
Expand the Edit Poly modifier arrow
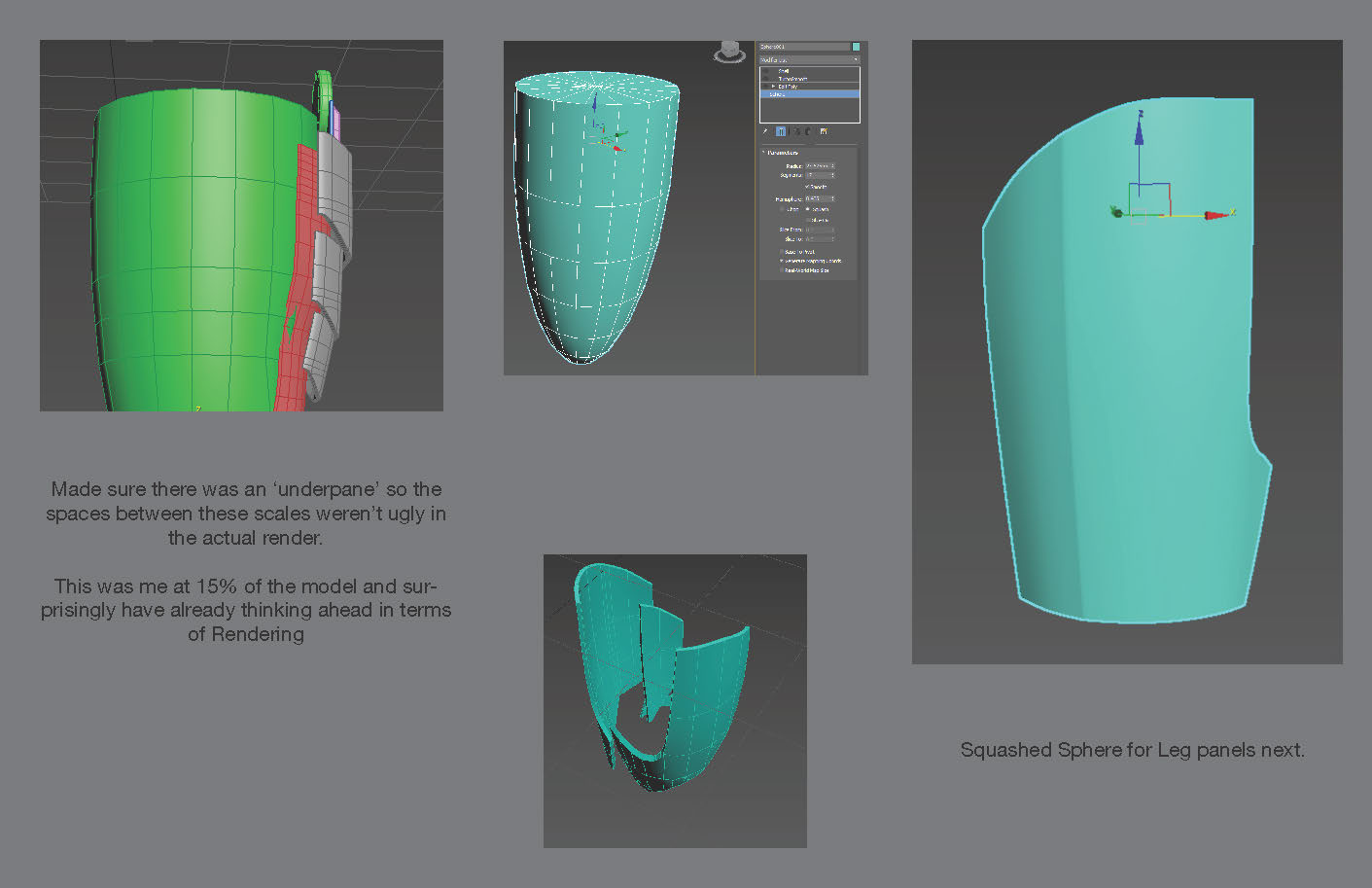[774, 87]
